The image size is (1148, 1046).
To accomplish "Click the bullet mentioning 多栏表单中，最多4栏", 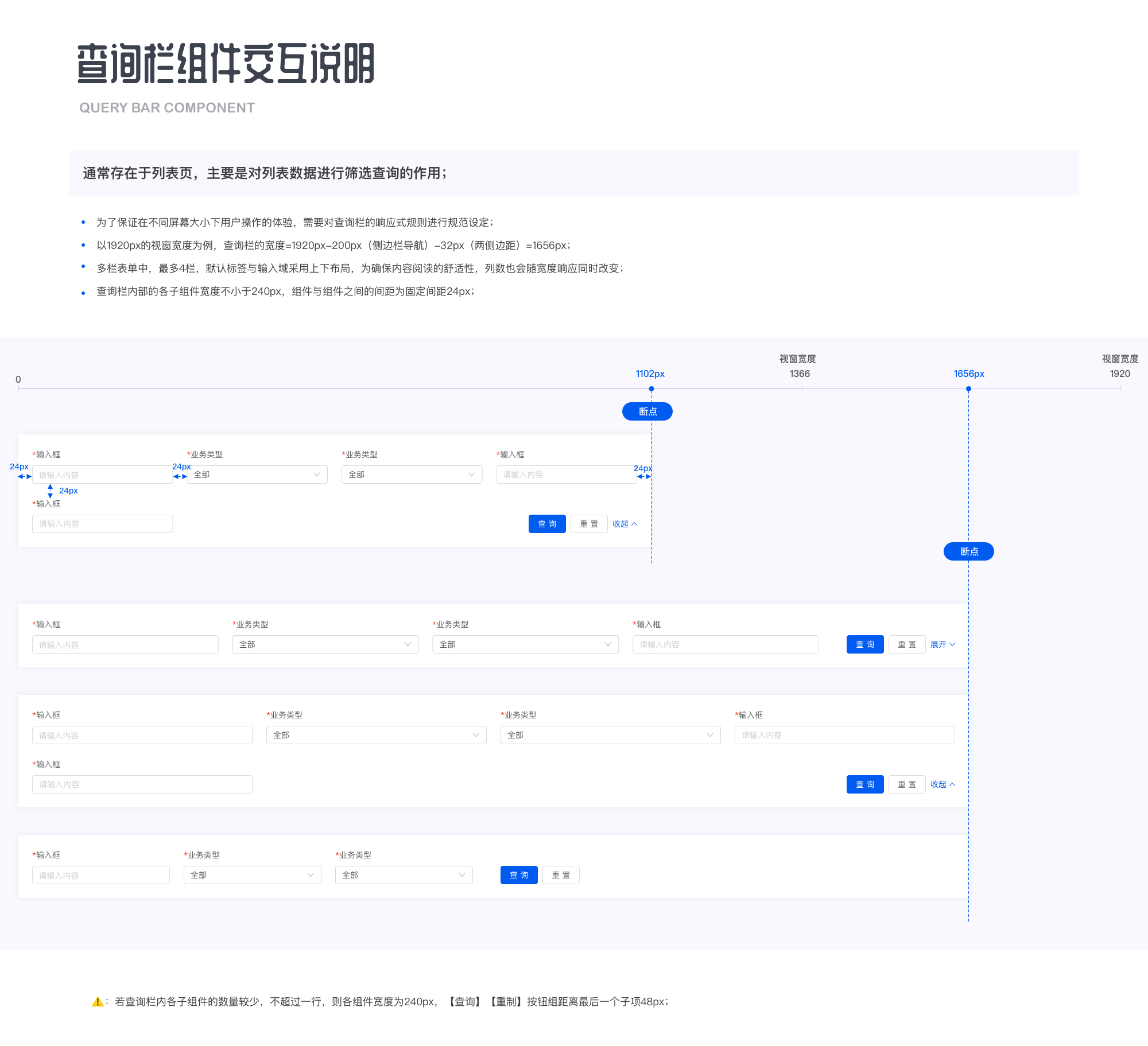I will [360, 268].
